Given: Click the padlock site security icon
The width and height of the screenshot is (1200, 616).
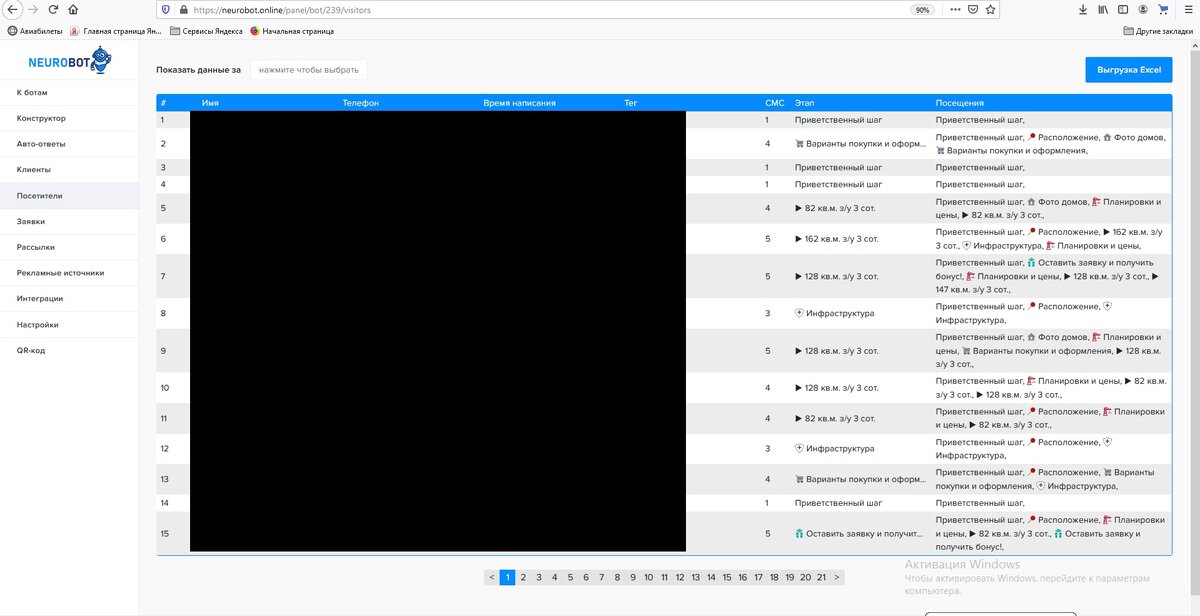Looking at the screenshot, I should 182,9.
